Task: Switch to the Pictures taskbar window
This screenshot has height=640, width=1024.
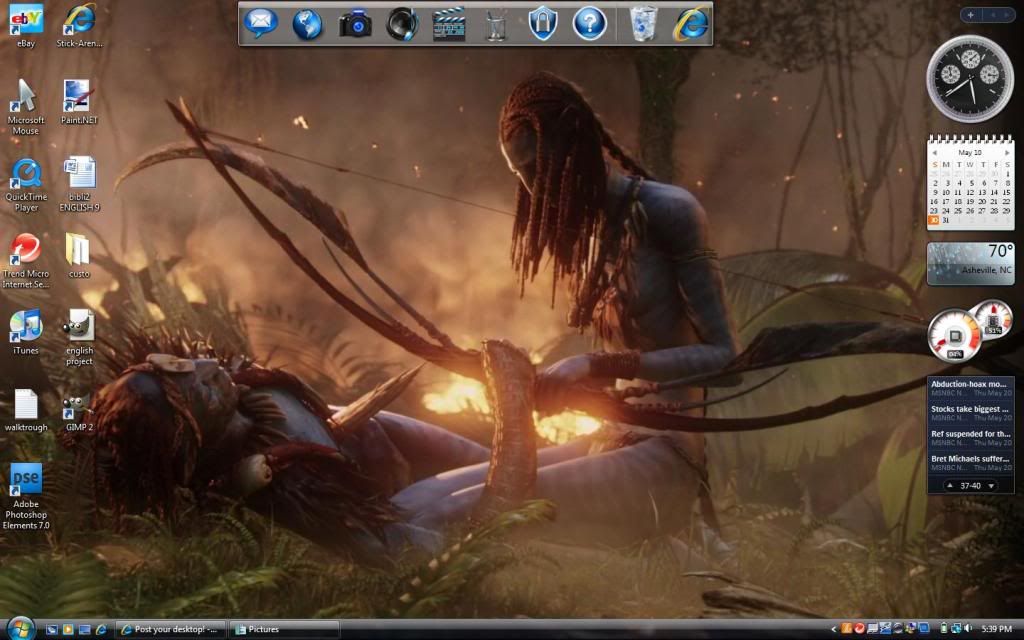Action: (284, 629)
